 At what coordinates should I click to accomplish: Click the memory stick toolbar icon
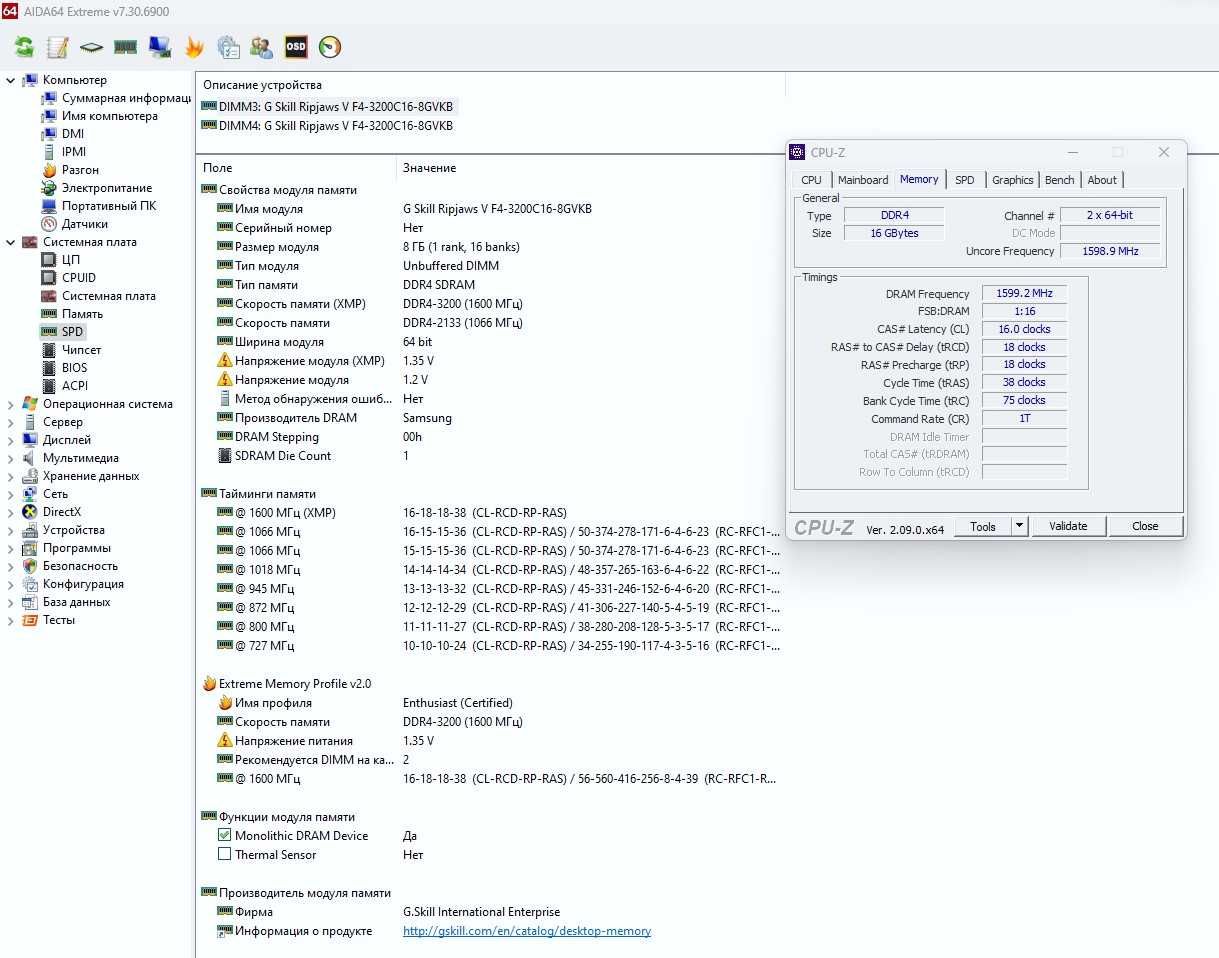(x=125, y=46)
